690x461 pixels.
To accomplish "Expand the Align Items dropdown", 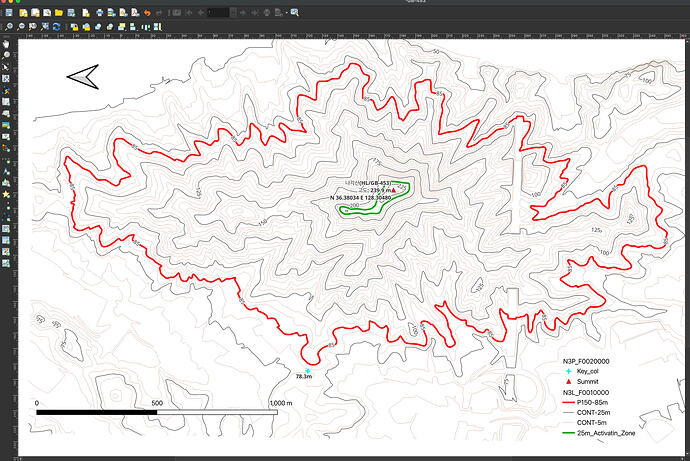I will [133, 26].
